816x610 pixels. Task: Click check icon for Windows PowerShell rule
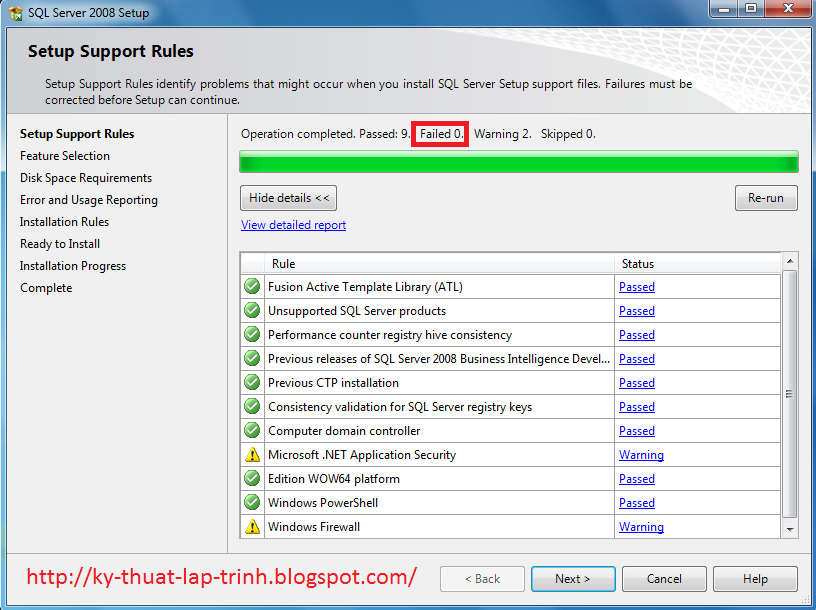pos(252,502)
